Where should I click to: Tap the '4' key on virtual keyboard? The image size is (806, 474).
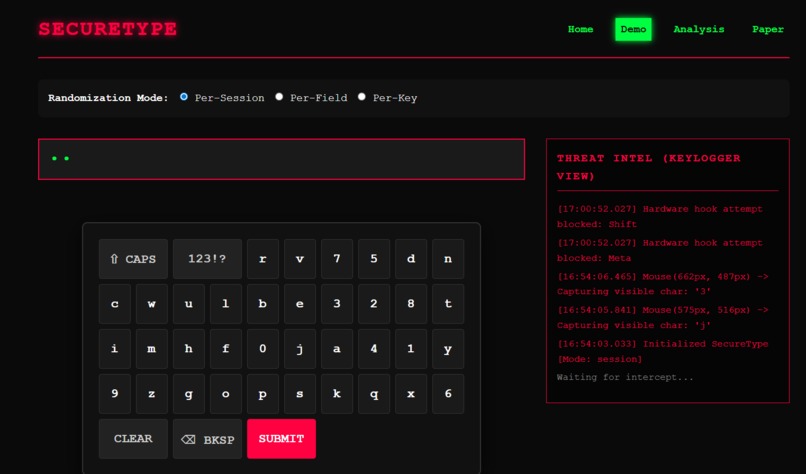(x=374, y=349)
